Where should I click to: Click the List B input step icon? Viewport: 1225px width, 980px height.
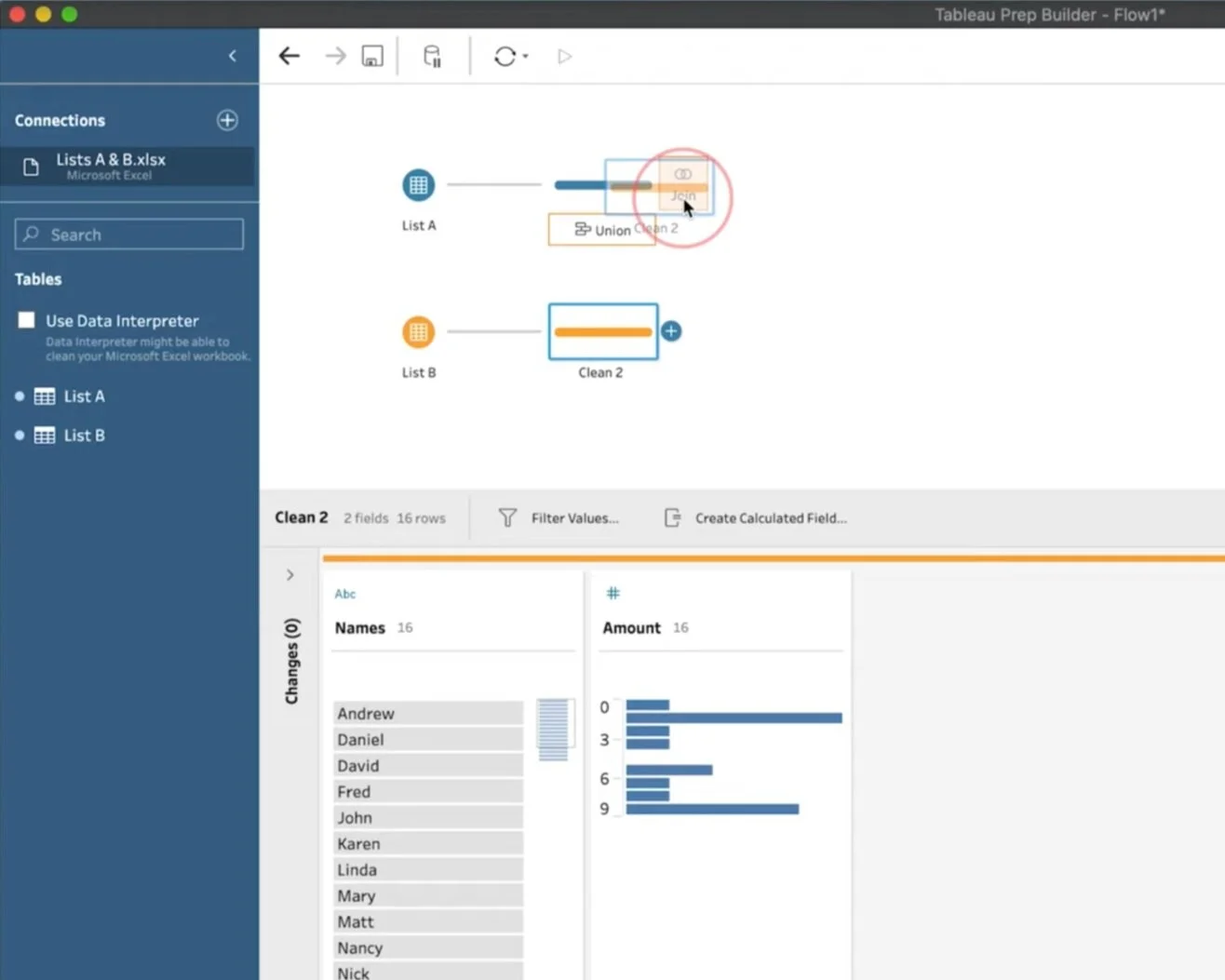pos(419,331)
